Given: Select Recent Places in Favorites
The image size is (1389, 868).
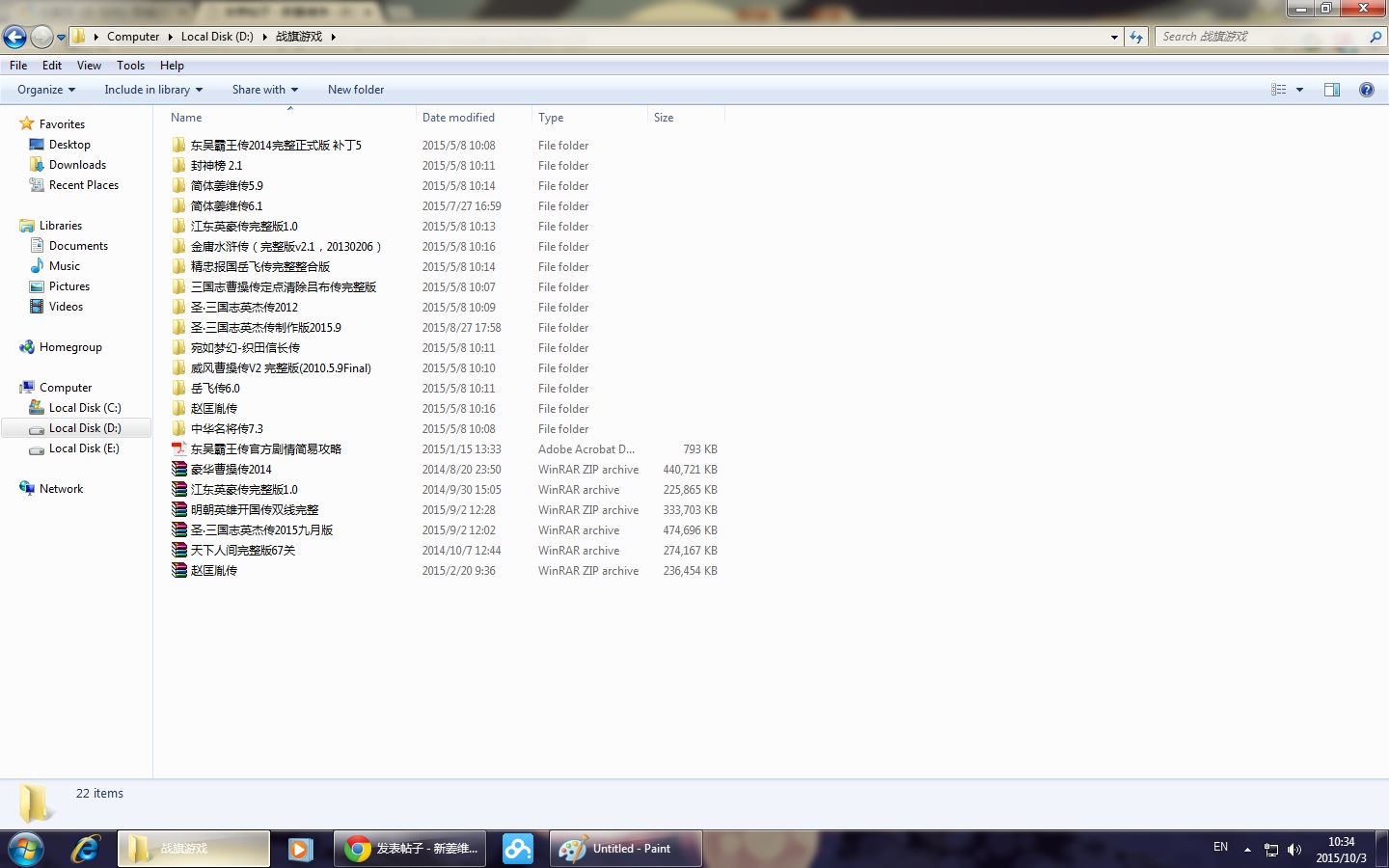Looking at the screenshot, I should click(84, 185).
